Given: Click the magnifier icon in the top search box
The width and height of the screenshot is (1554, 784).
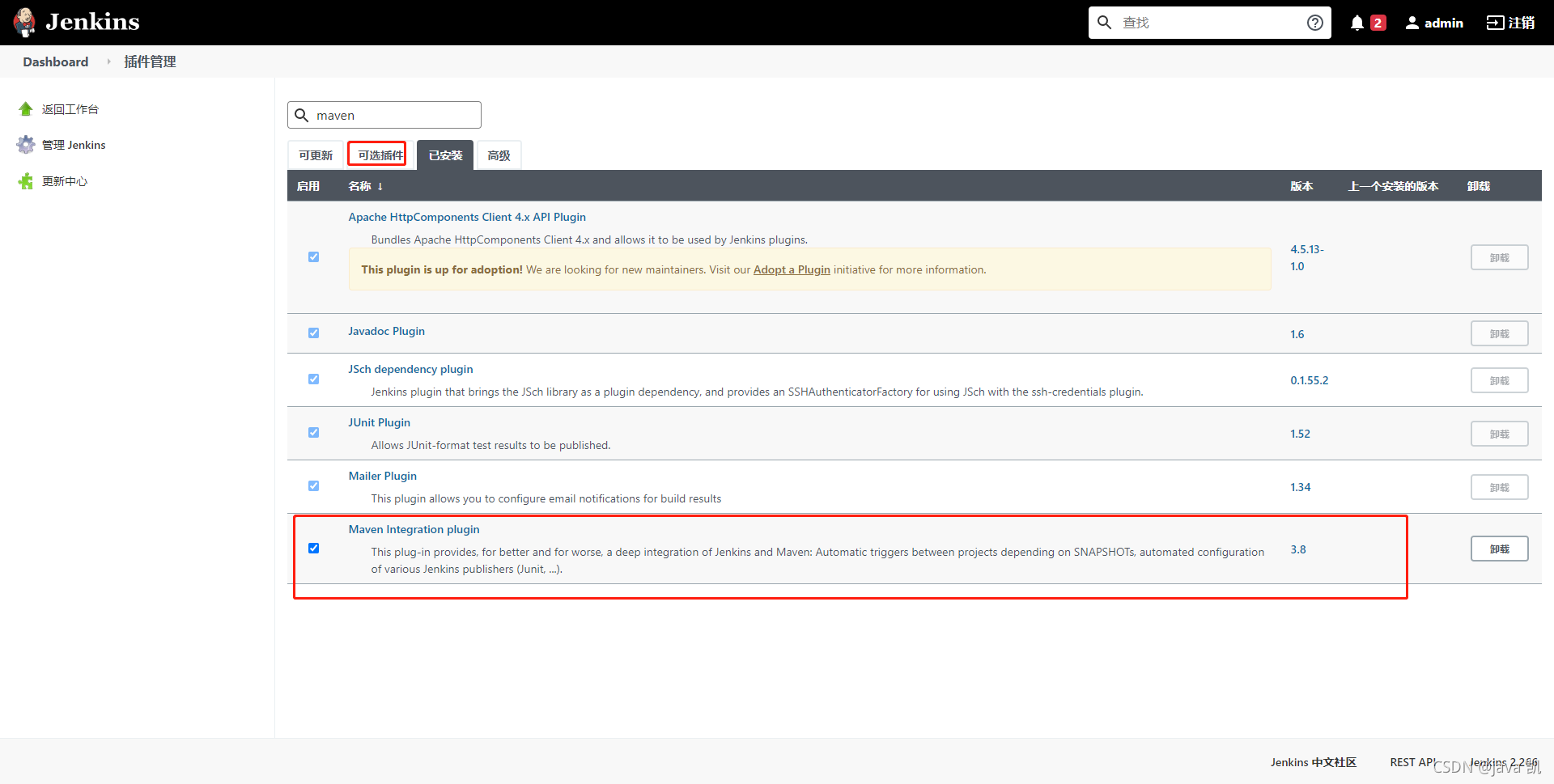Looking at the screenshot, I should (1104, 23).
